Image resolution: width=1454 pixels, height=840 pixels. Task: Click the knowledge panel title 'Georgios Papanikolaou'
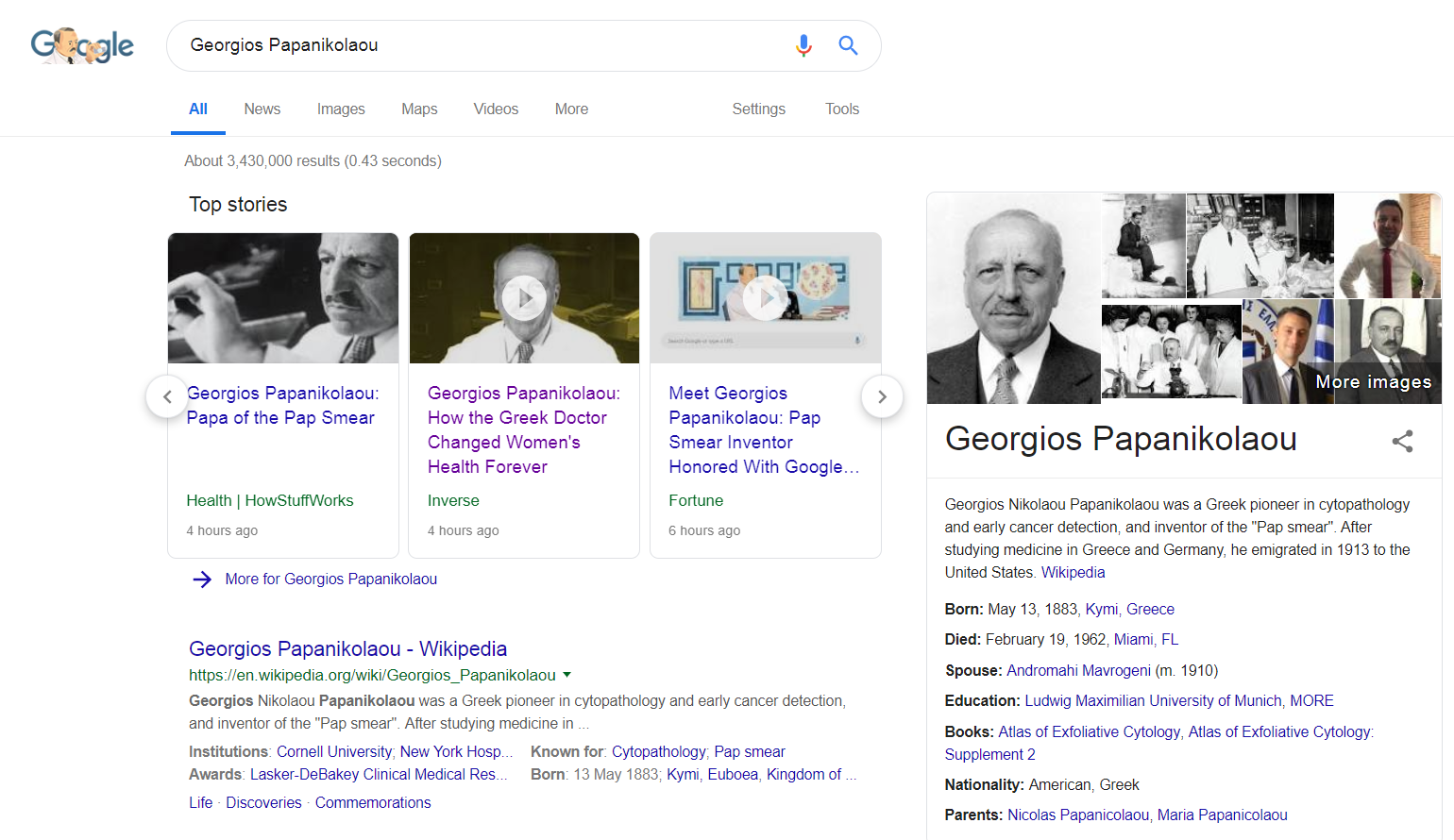(1121, 439)
